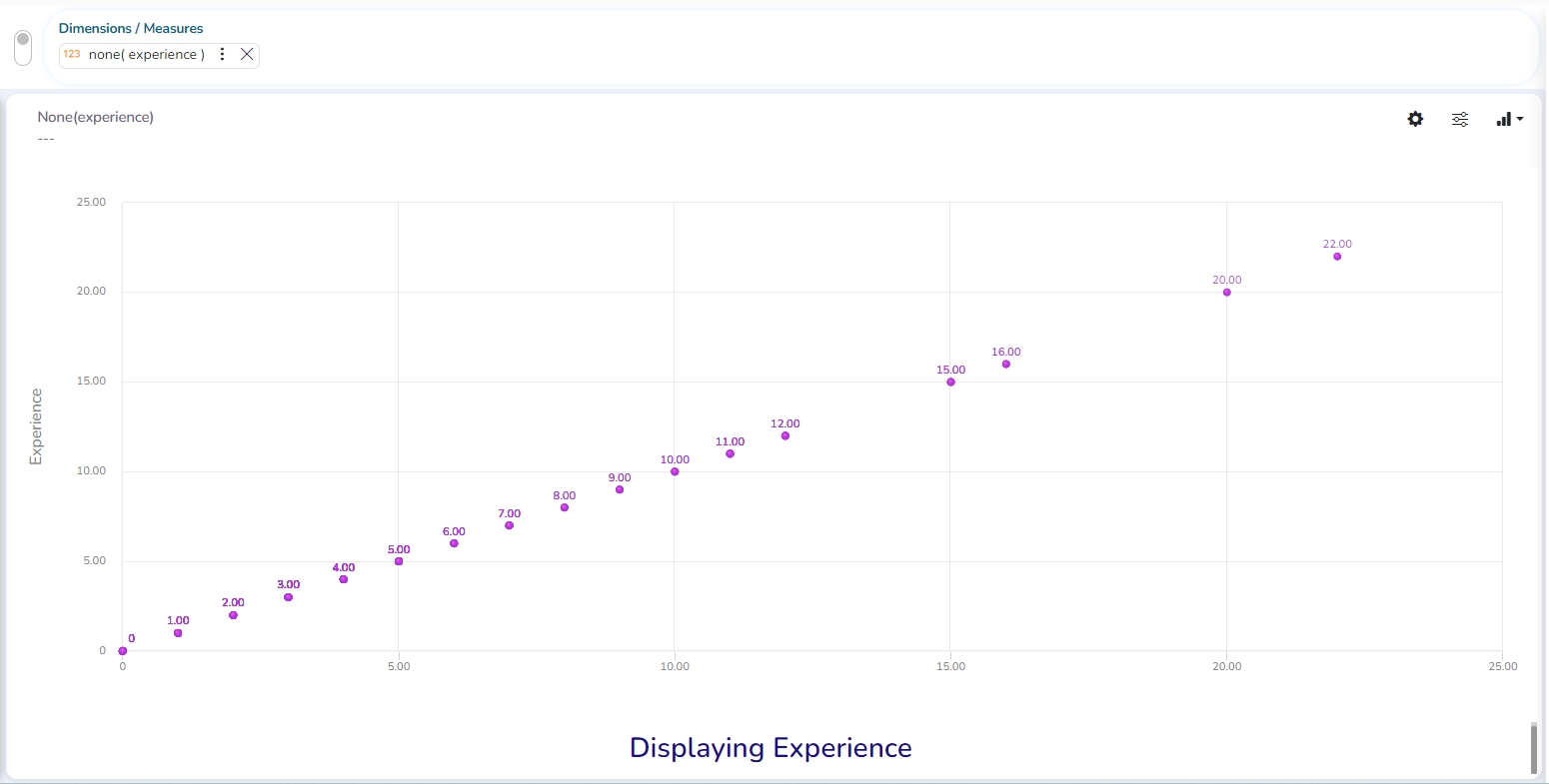Select the data point labeled 15.00

950,383
